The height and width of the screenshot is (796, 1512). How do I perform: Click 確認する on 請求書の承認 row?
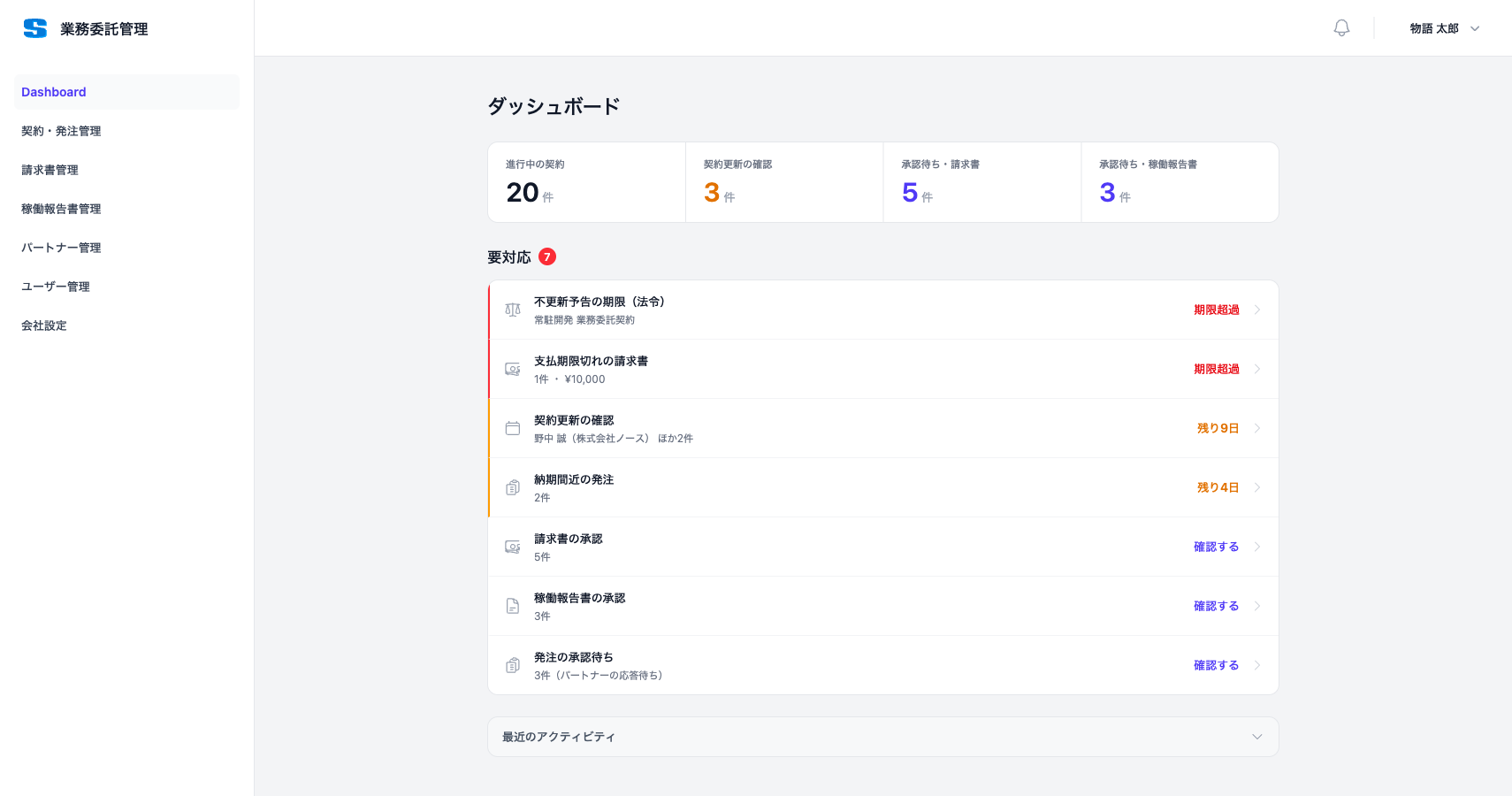(1216, 547)
